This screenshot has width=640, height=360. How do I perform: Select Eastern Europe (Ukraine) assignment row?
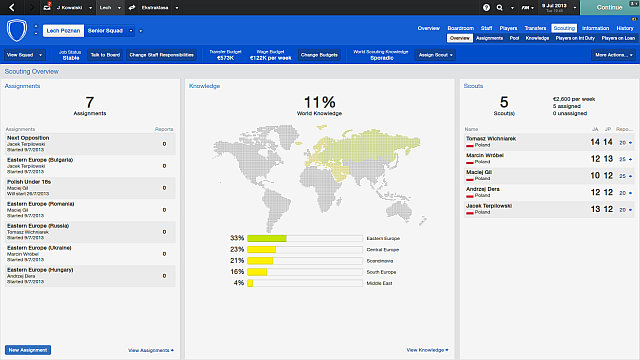(90, 254)
